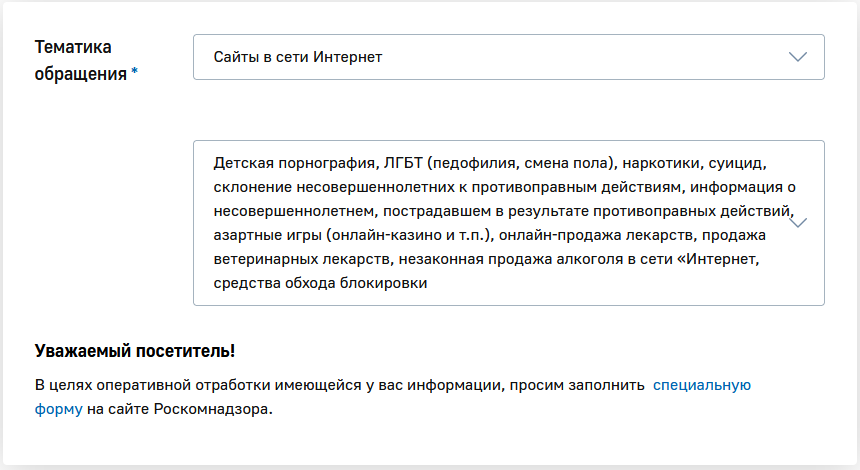Click the word "форму" in the link
860x470 pixels.
click(58, 410)
